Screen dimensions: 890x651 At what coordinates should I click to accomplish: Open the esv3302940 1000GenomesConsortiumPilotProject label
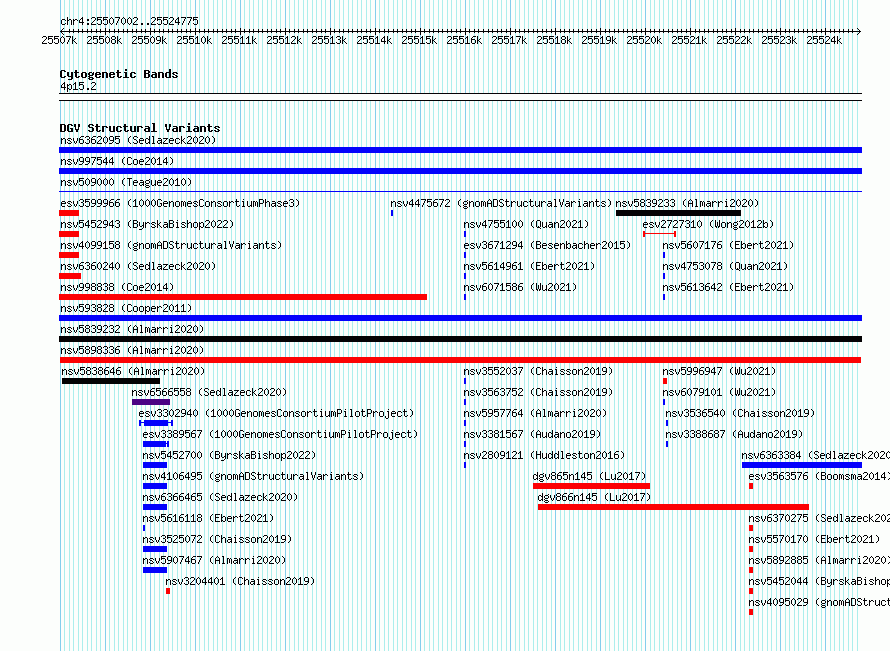276,413
